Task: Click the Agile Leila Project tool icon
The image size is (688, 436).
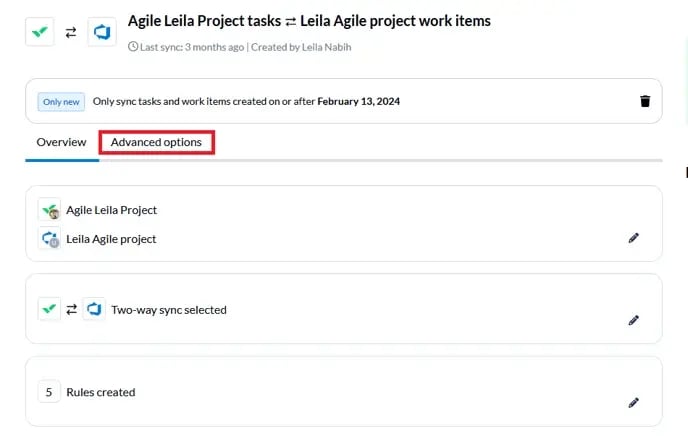Action: coord(50,210)
